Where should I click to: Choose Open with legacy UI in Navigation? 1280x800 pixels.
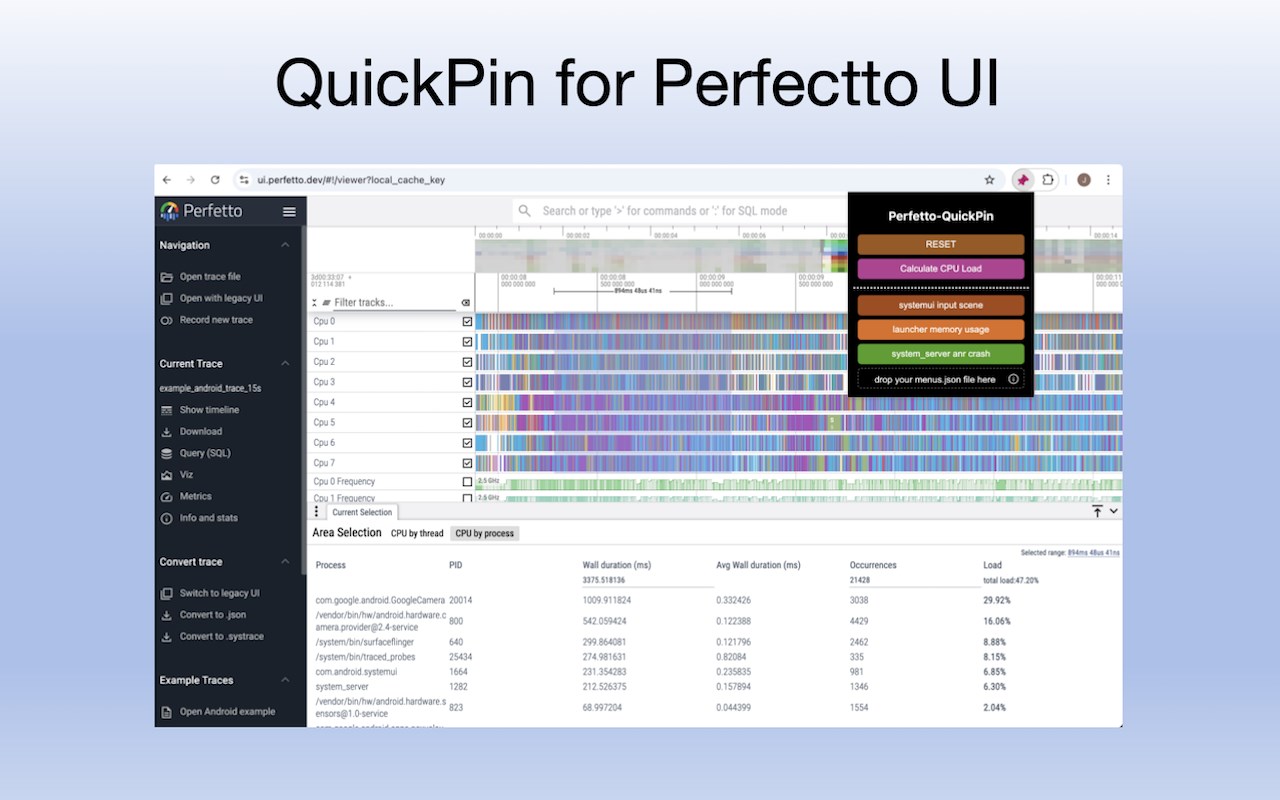221,298
